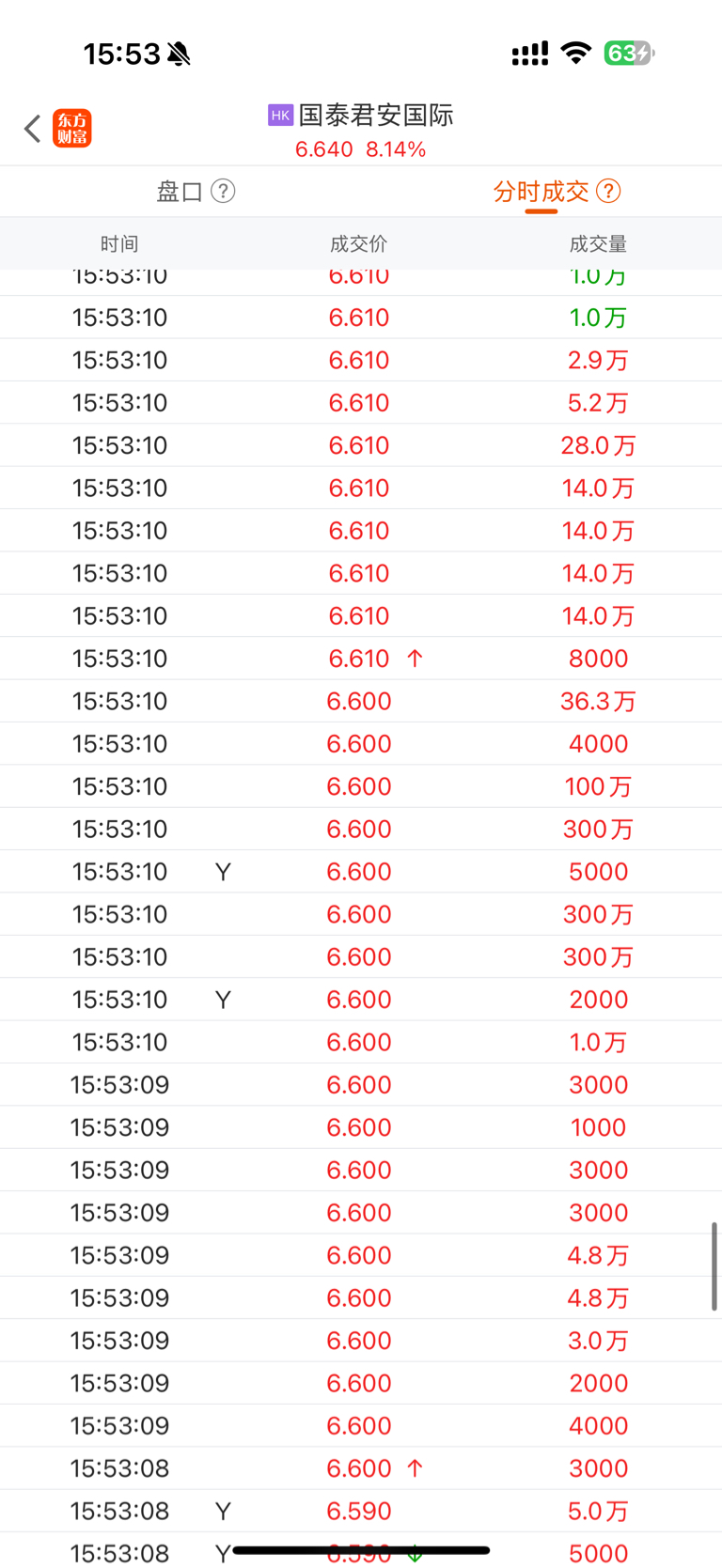Open help icon beside 盘口
Screen dimensions: 722x1568
[223, 192]
